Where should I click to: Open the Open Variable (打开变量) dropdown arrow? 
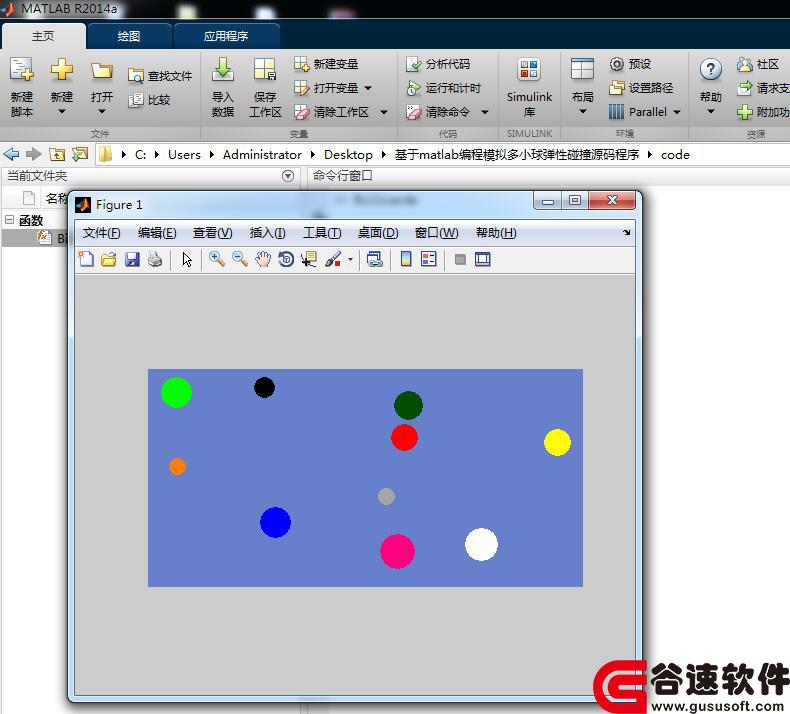pyautogui.click(x=368, y=88)
